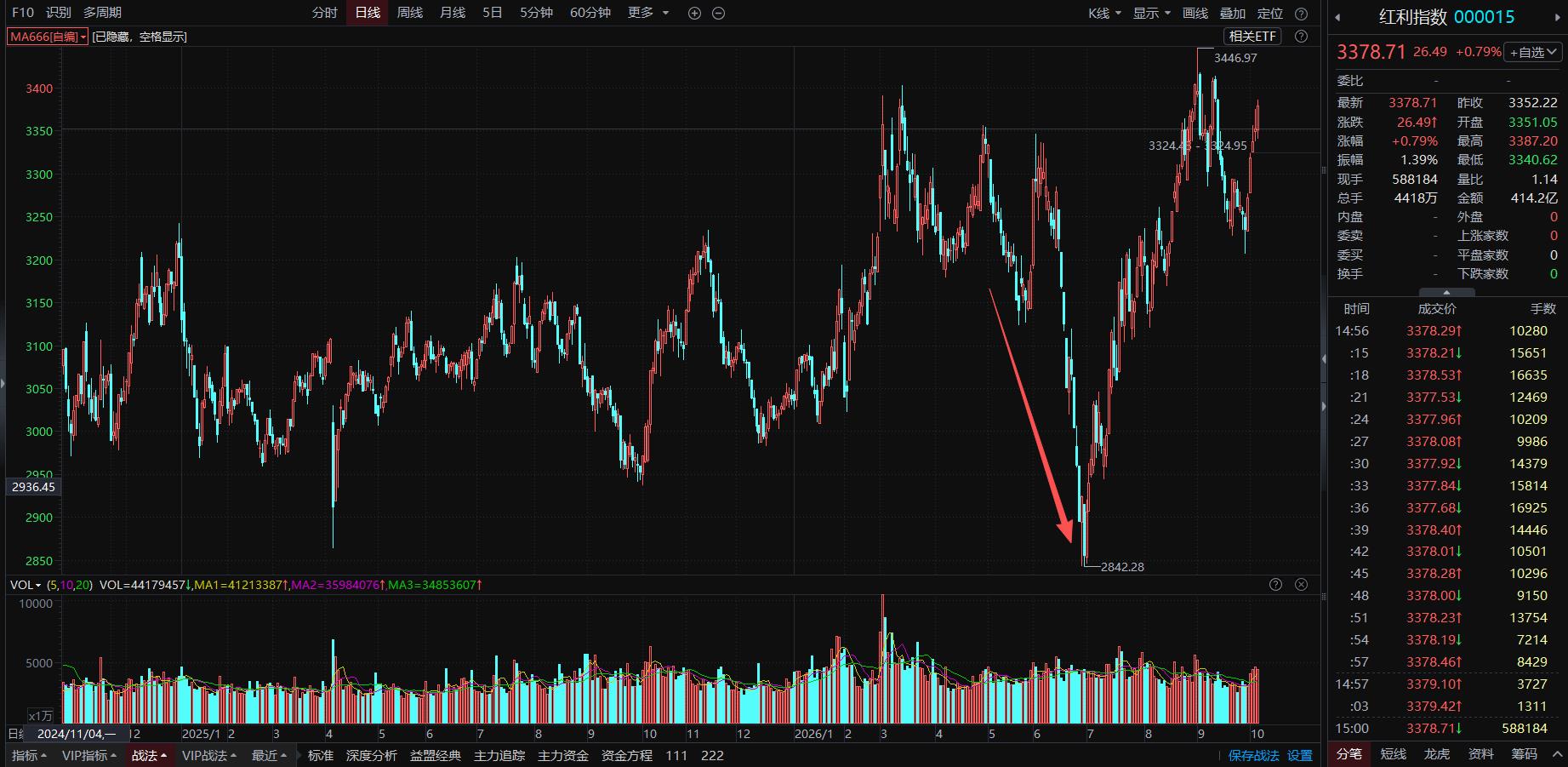Screen dimensions: 1568x767
Task: Collapse quote details with up triangle
Action: point(1446,292)
